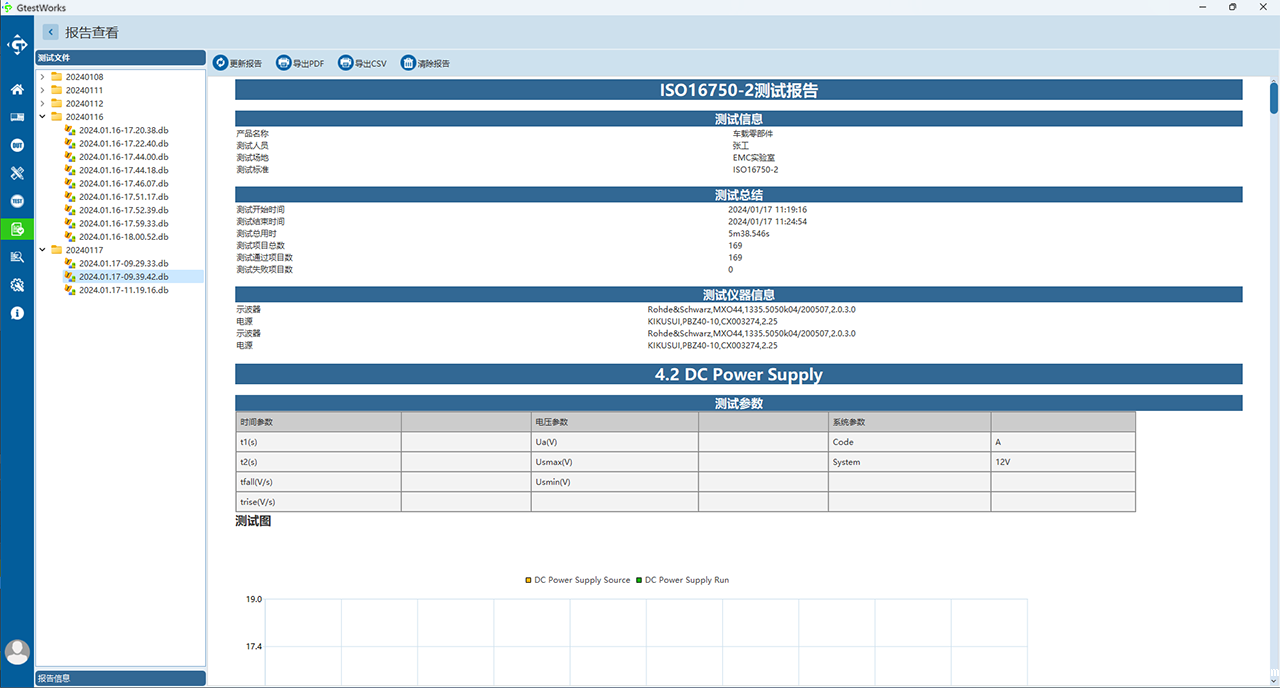Click 更新报告 to refresh the report
Image resolution: width=1280 pixels, height=688 pixels.
pos(238,63)
